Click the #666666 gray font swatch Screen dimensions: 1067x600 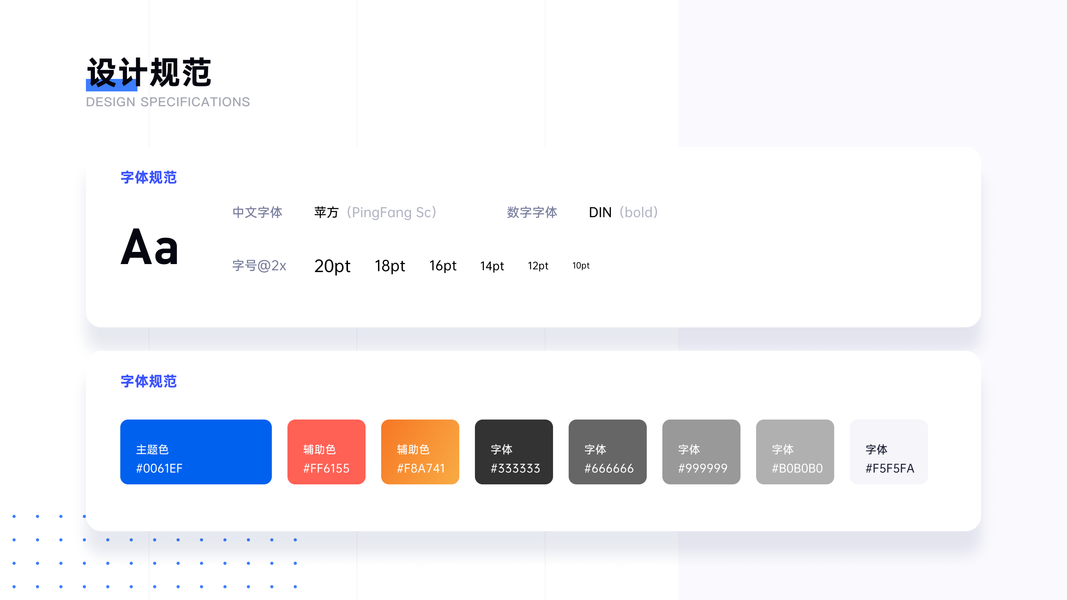tap(608, 452)
